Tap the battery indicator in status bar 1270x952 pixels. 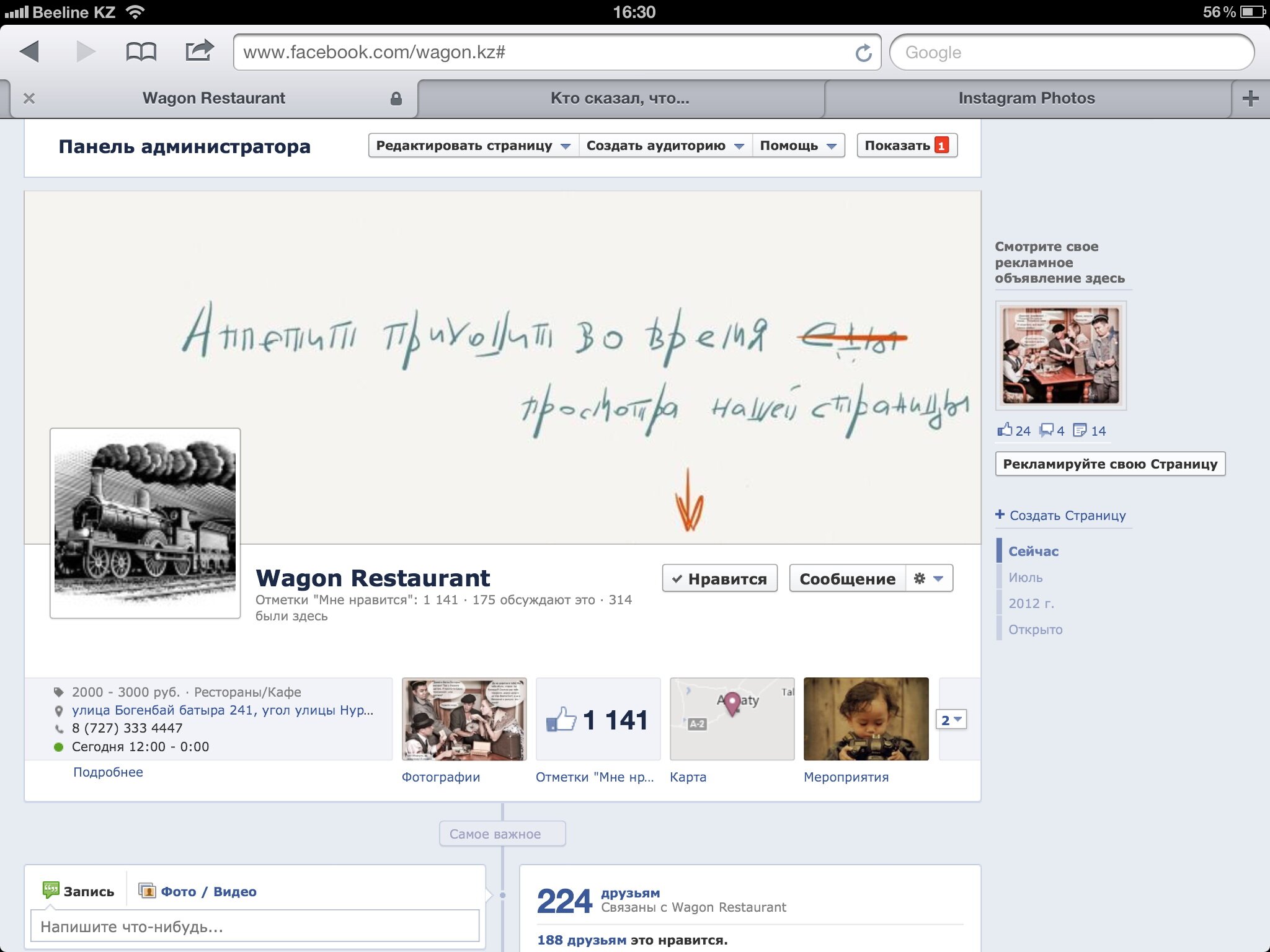[x=1252, y=12]
